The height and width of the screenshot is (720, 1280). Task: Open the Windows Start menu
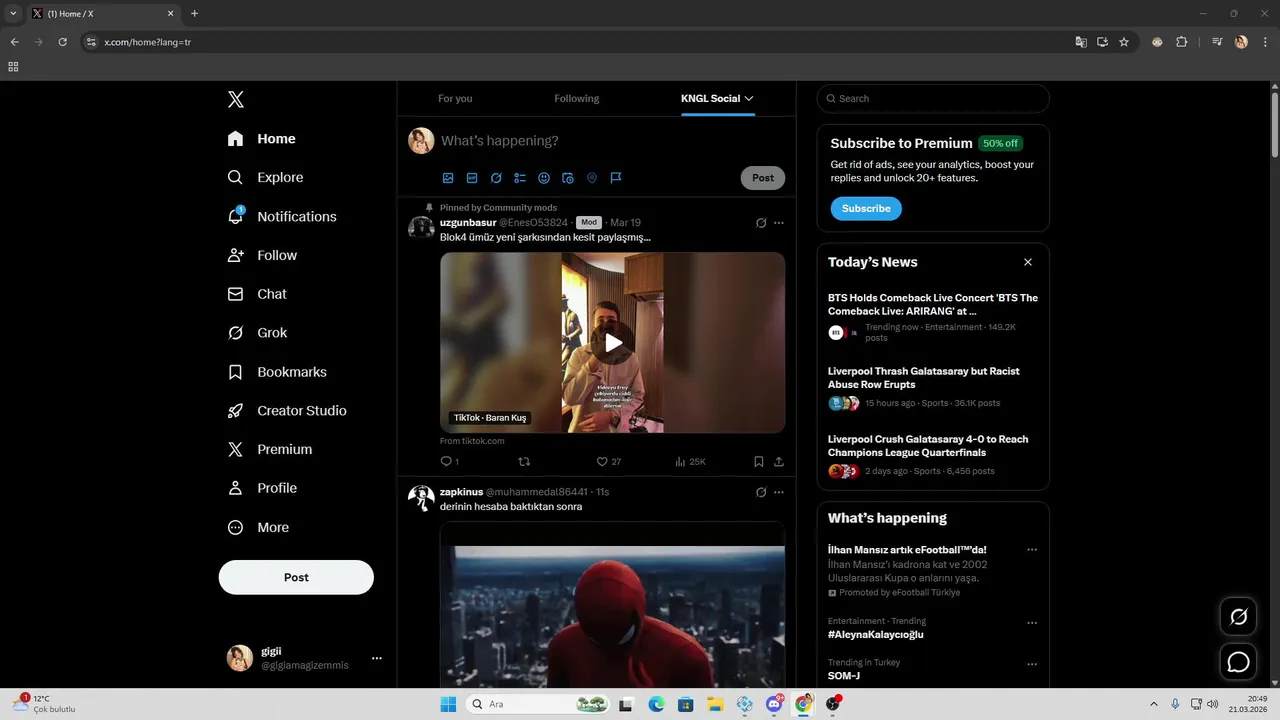tap(448, 704)
